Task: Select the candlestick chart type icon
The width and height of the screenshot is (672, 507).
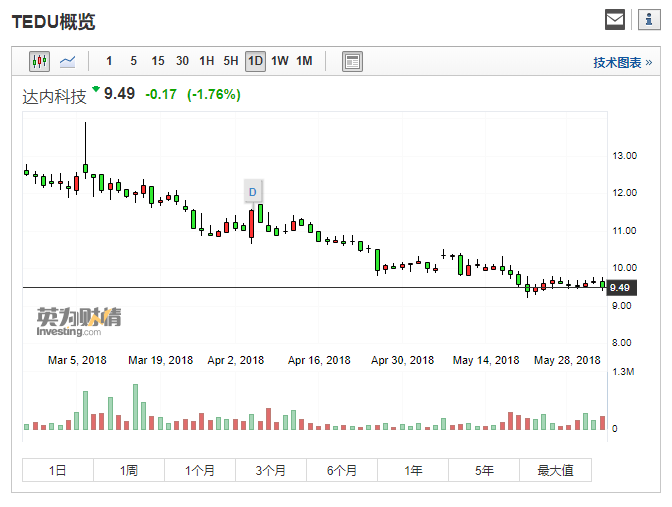Action: tap(39, 61)
